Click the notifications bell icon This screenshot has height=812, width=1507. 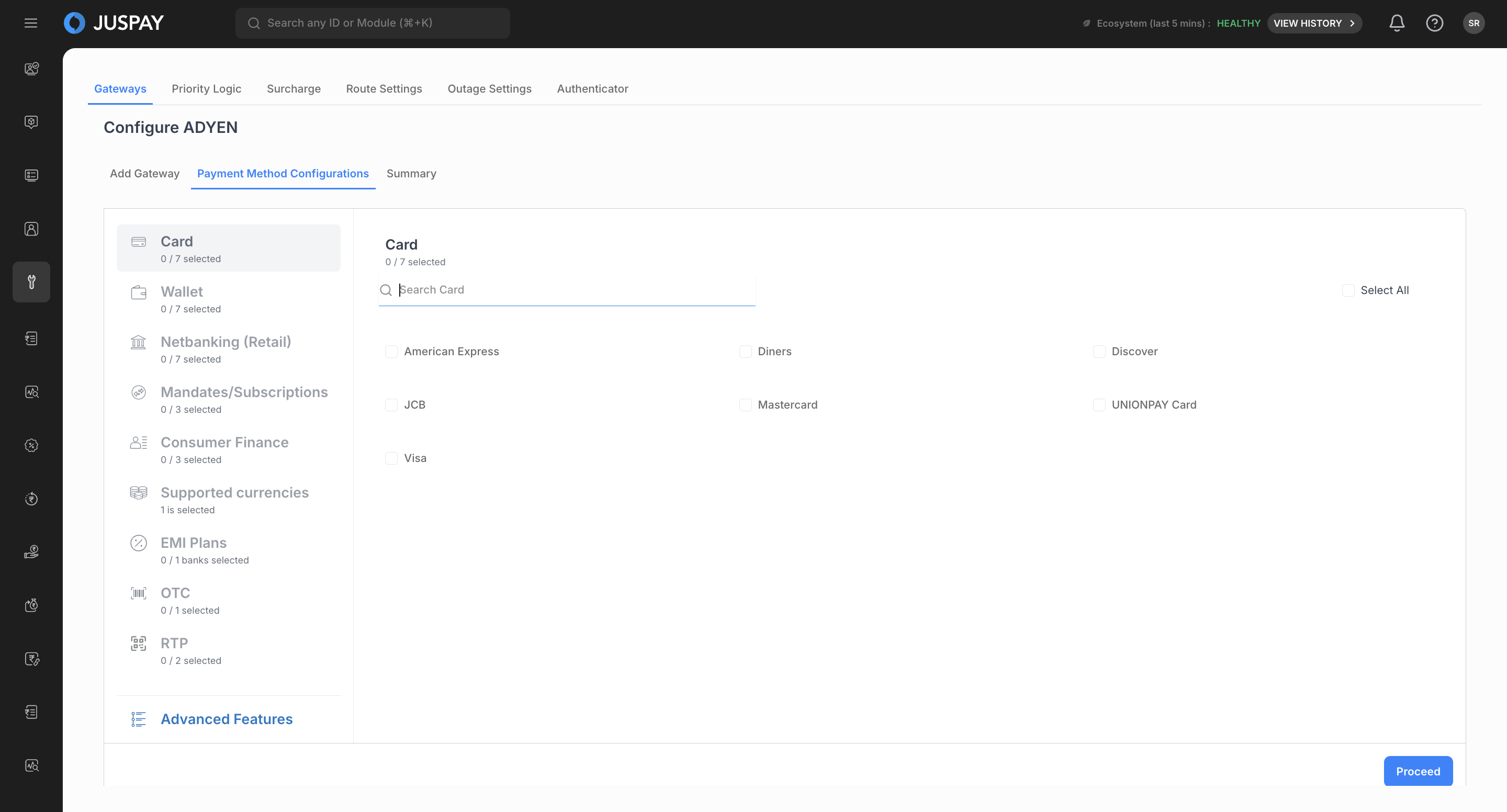1397,23
